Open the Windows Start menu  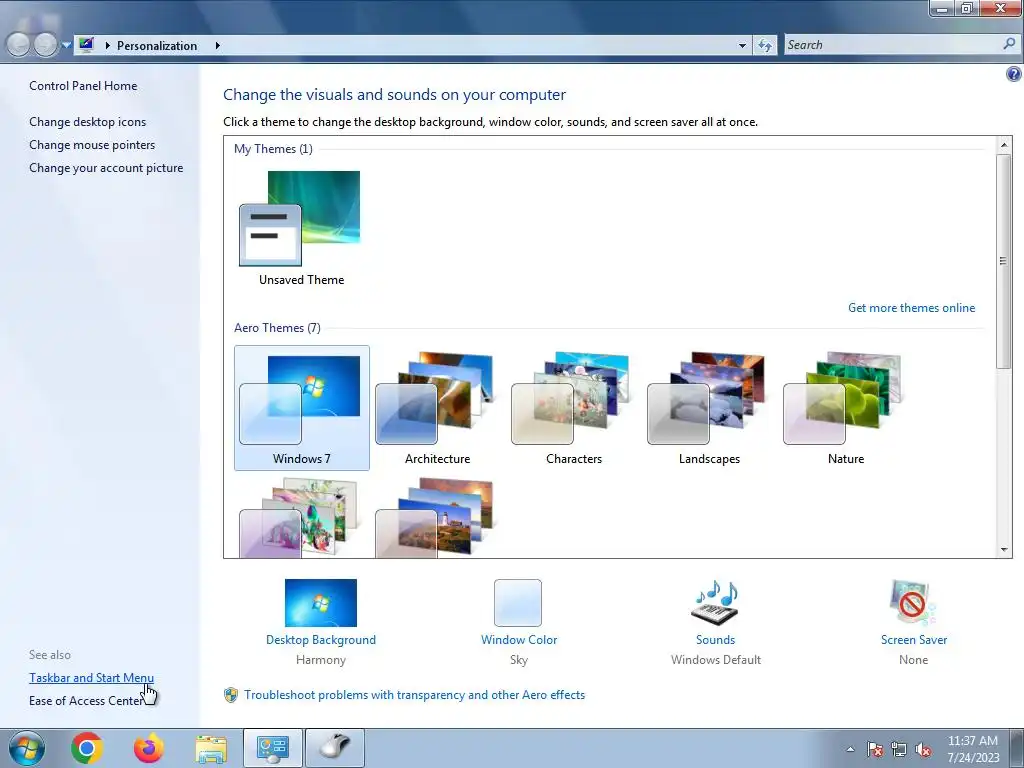pos(27,748)
